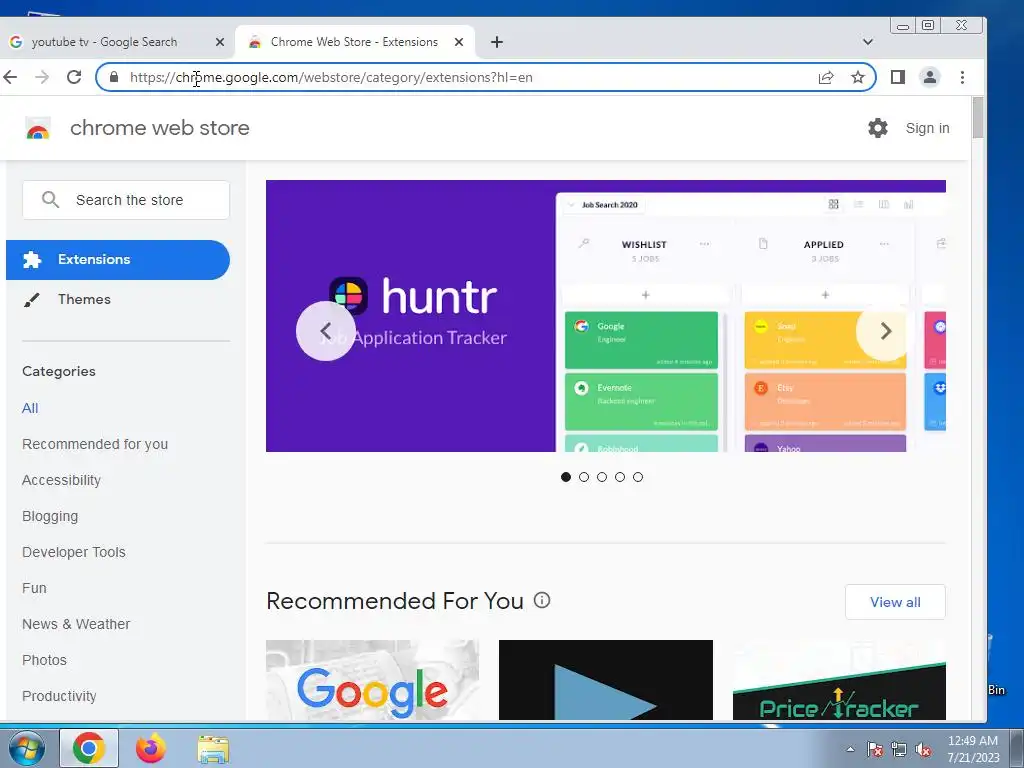Open Developer Tools category
The height and width of the screenshot is (768, 1024).
[74, 552]
